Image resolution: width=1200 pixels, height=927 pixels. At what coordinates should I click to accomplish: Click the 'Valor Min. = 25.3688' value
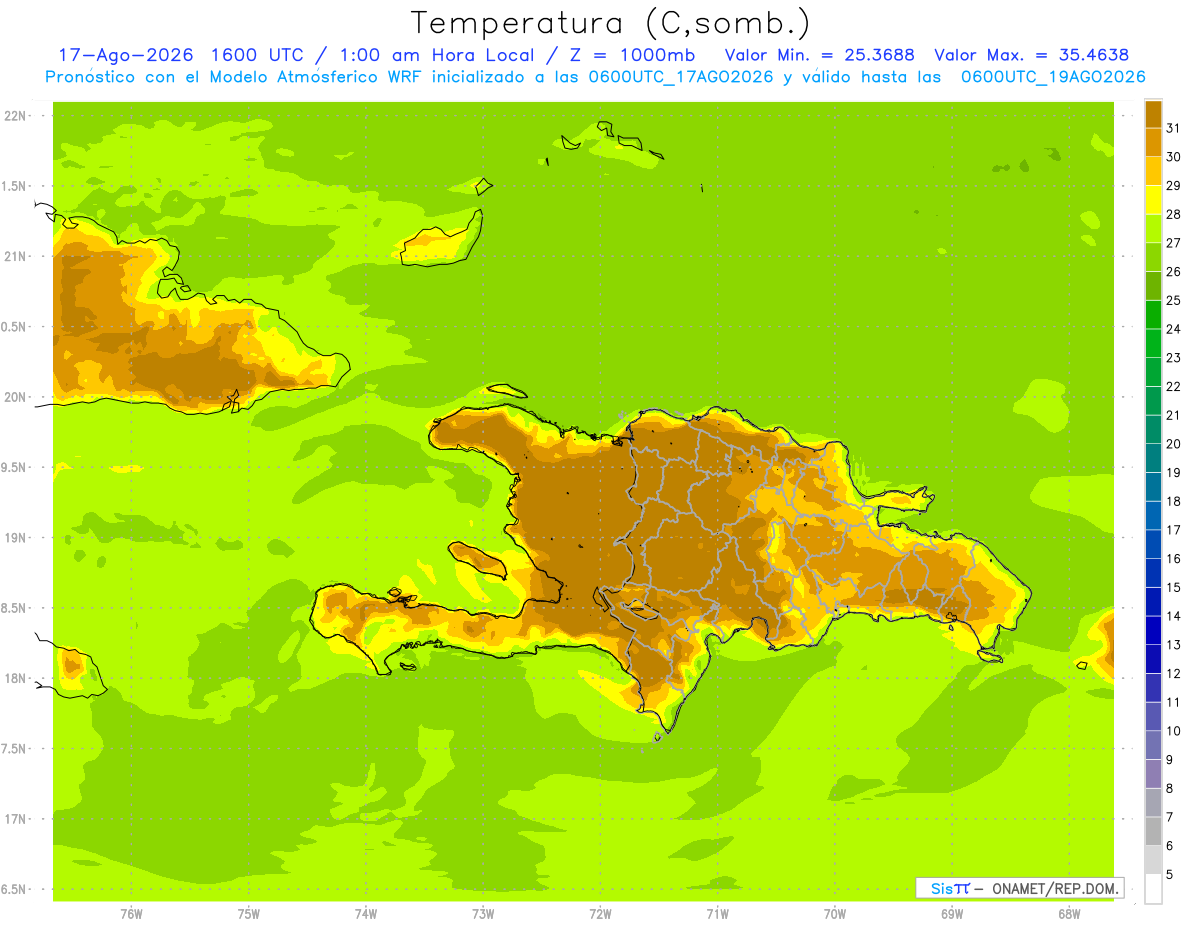[x=818, y=55]
